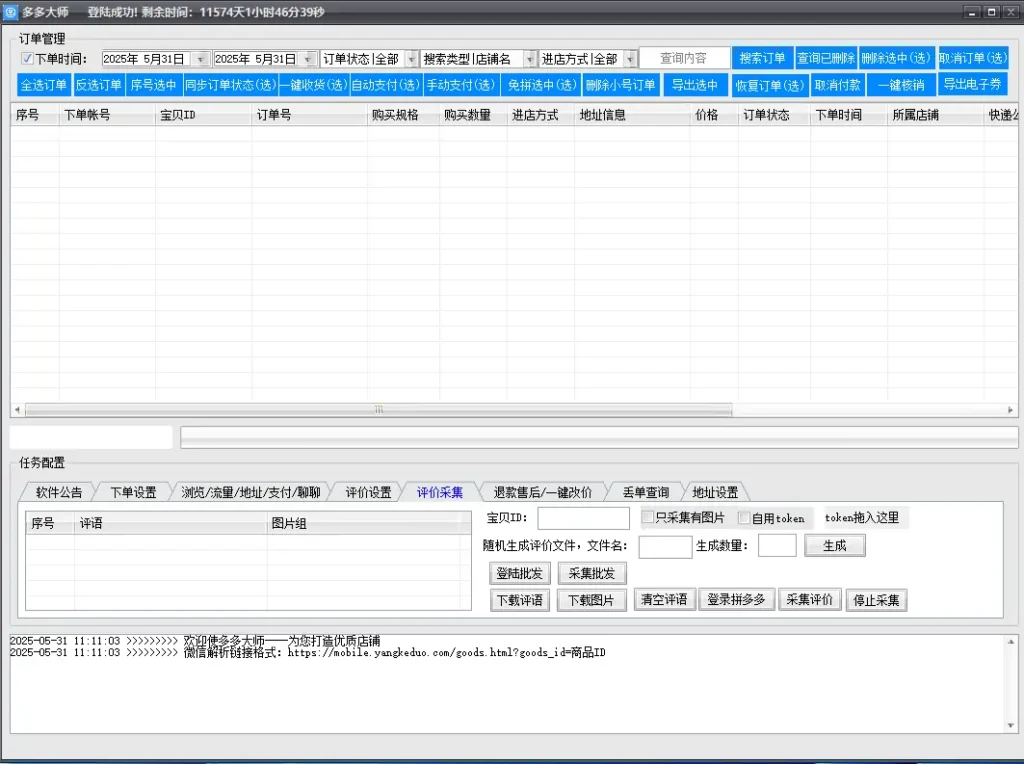Open the end date dropdown
1024x764 pixels.
point(307,59)
